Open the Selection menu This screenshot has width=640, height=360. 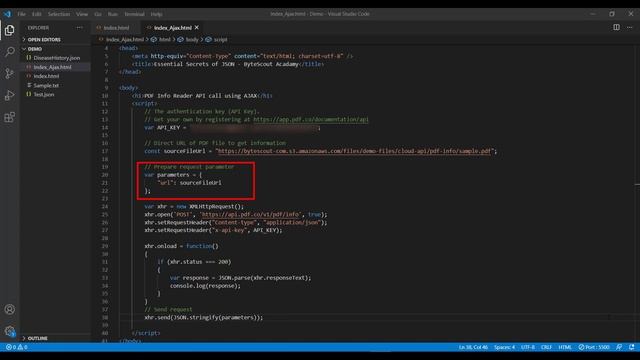click(x=59, y=14)
